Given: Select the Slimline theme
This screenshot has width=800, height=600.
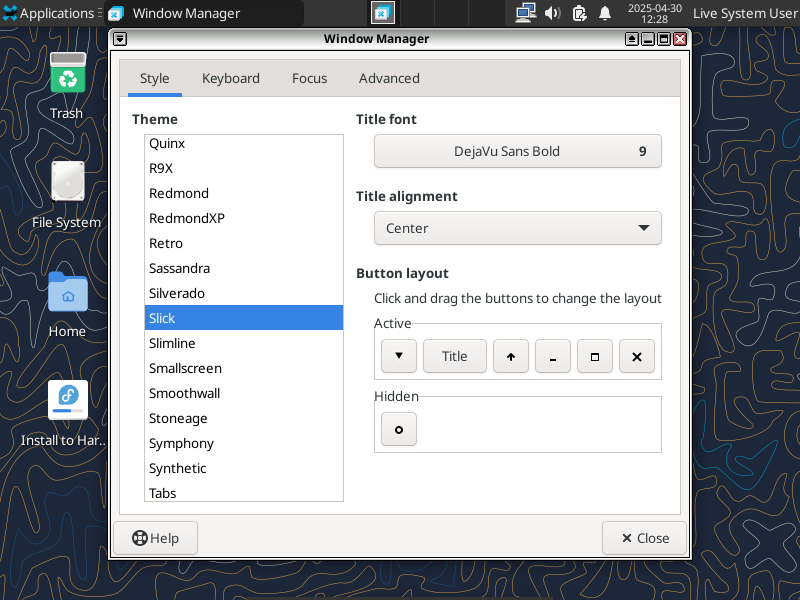Looking at the screenshot, I should [244, 343].
